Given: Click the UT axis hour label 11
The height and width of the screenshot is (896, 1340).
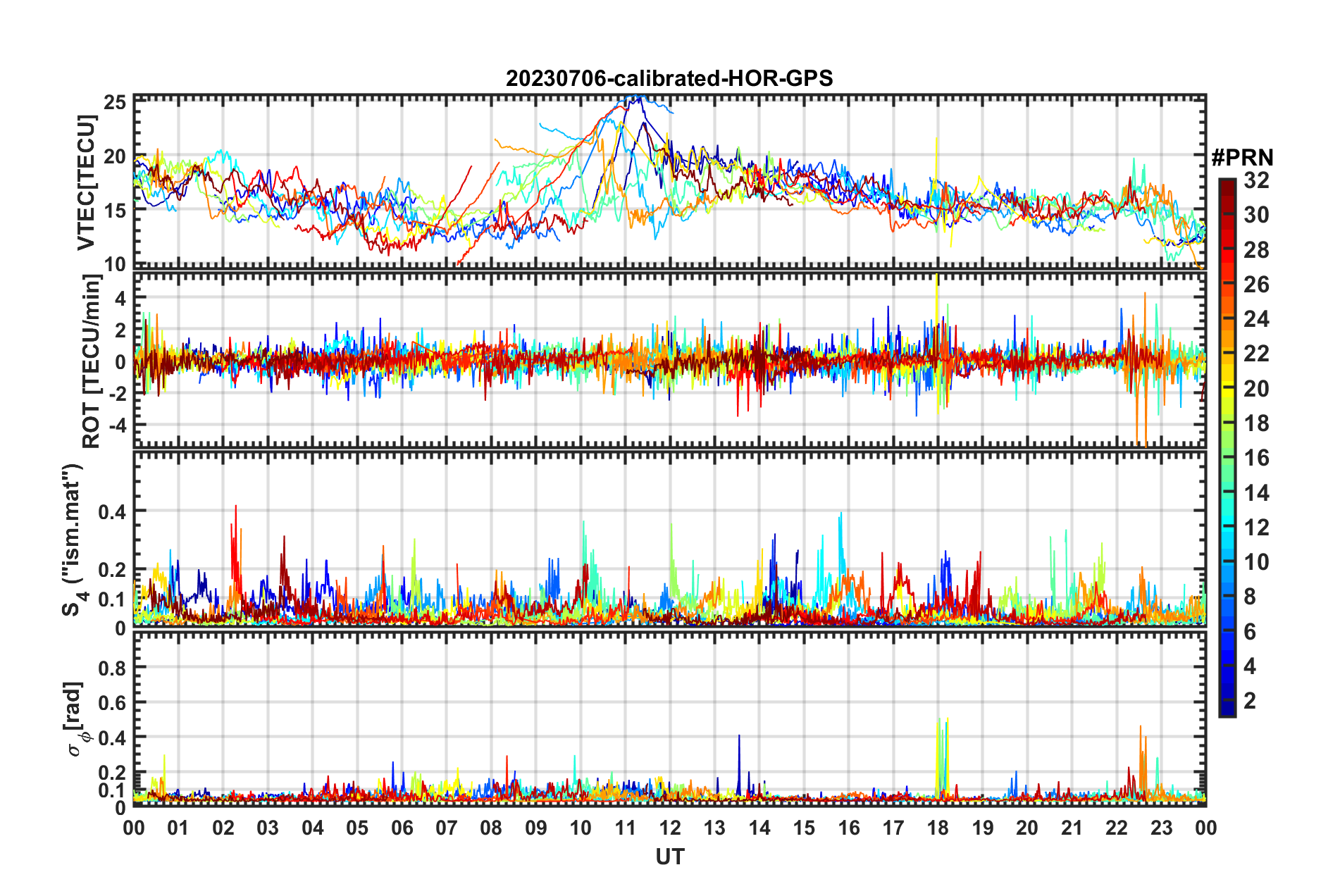Looking at the screenshot, I should click(626, 828).
